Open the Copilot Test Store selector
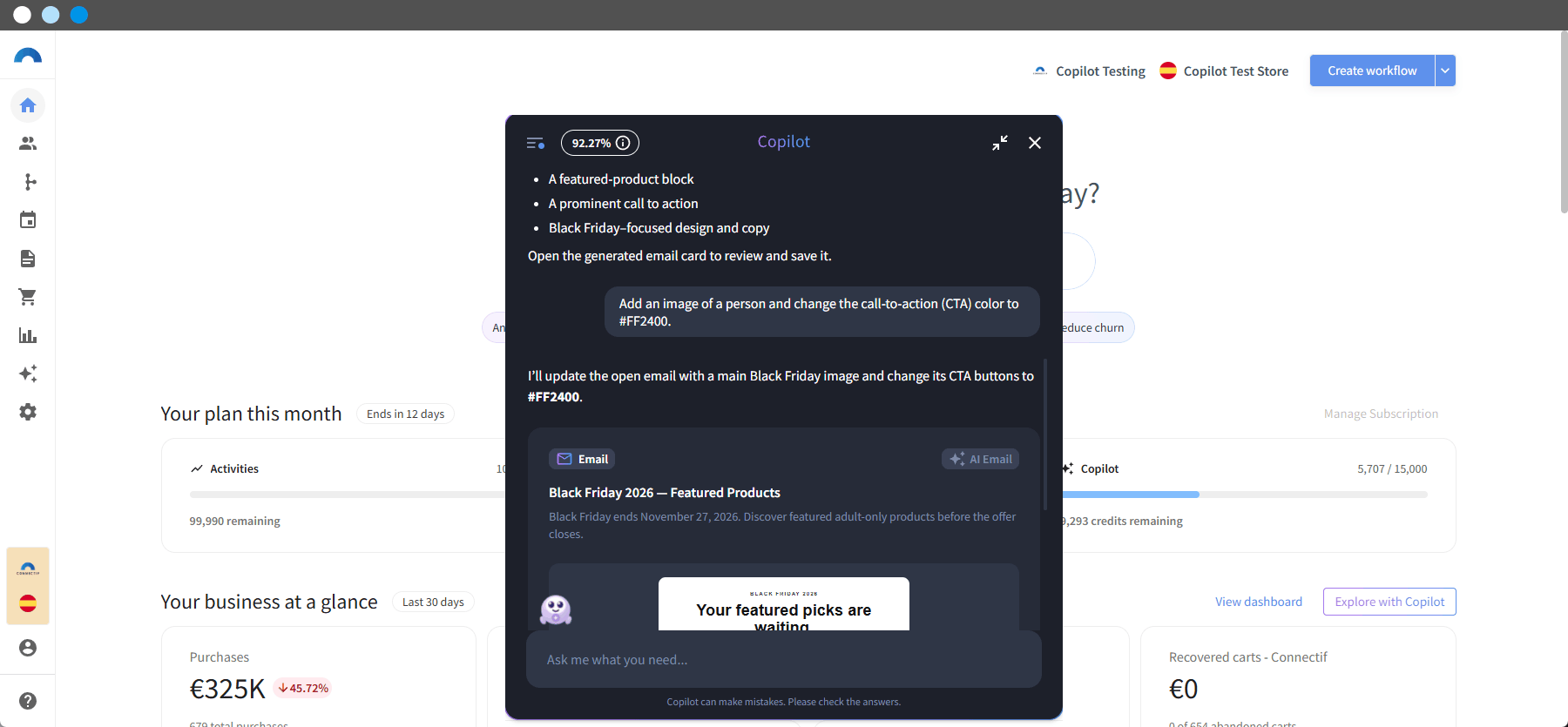 (x=1224, y=71)
